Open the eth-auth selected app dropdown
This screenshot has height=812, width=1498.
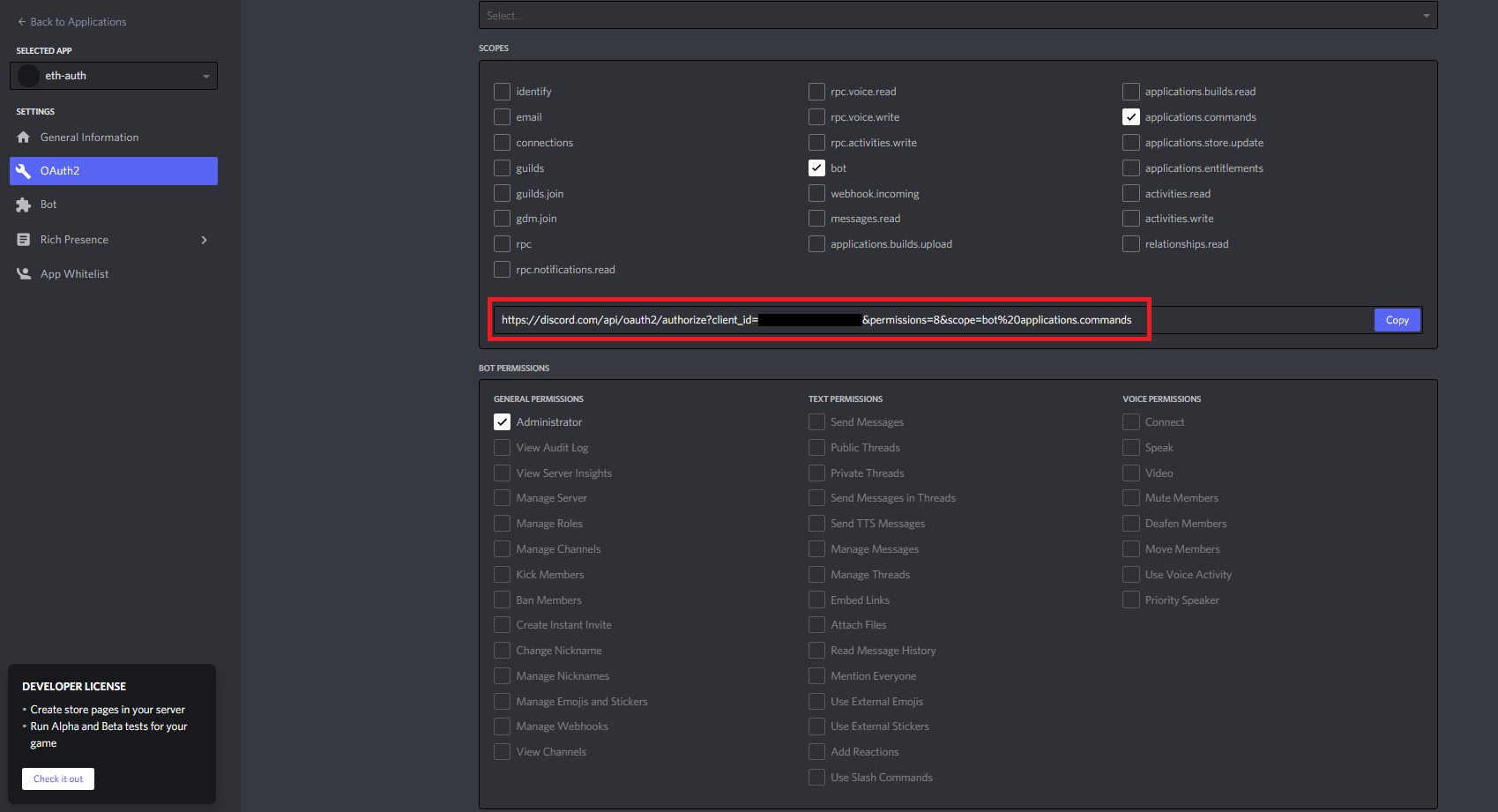[x=114, y=76]
